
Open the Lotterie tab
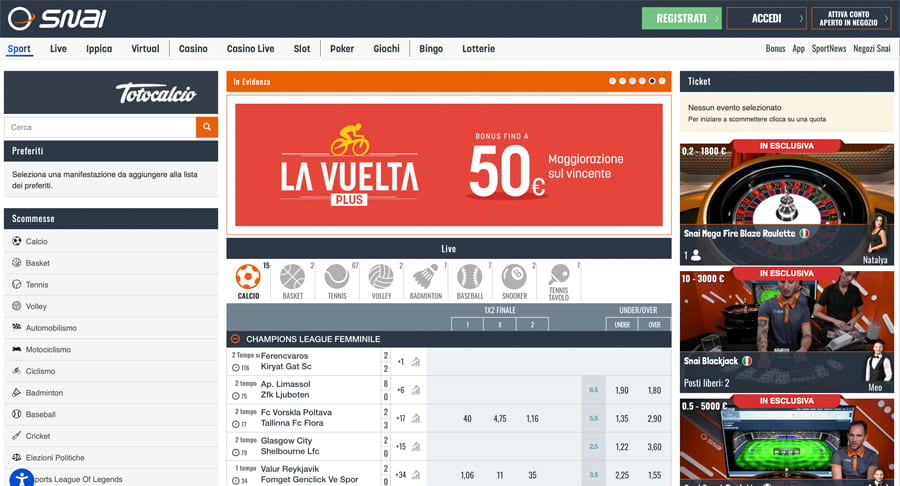pos(478,49)
